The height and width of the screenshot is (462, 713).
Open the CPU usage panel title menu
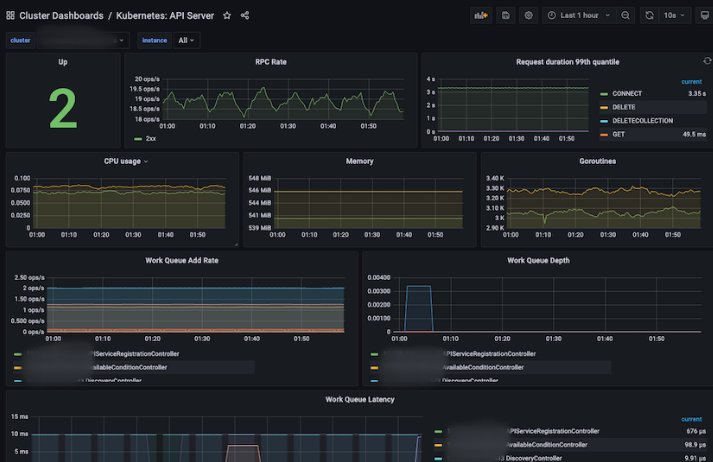point(126,161)
